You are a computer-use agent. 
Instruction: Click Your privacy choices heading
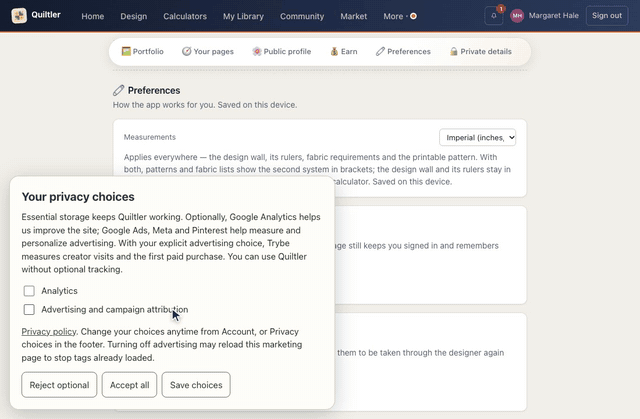78,197
